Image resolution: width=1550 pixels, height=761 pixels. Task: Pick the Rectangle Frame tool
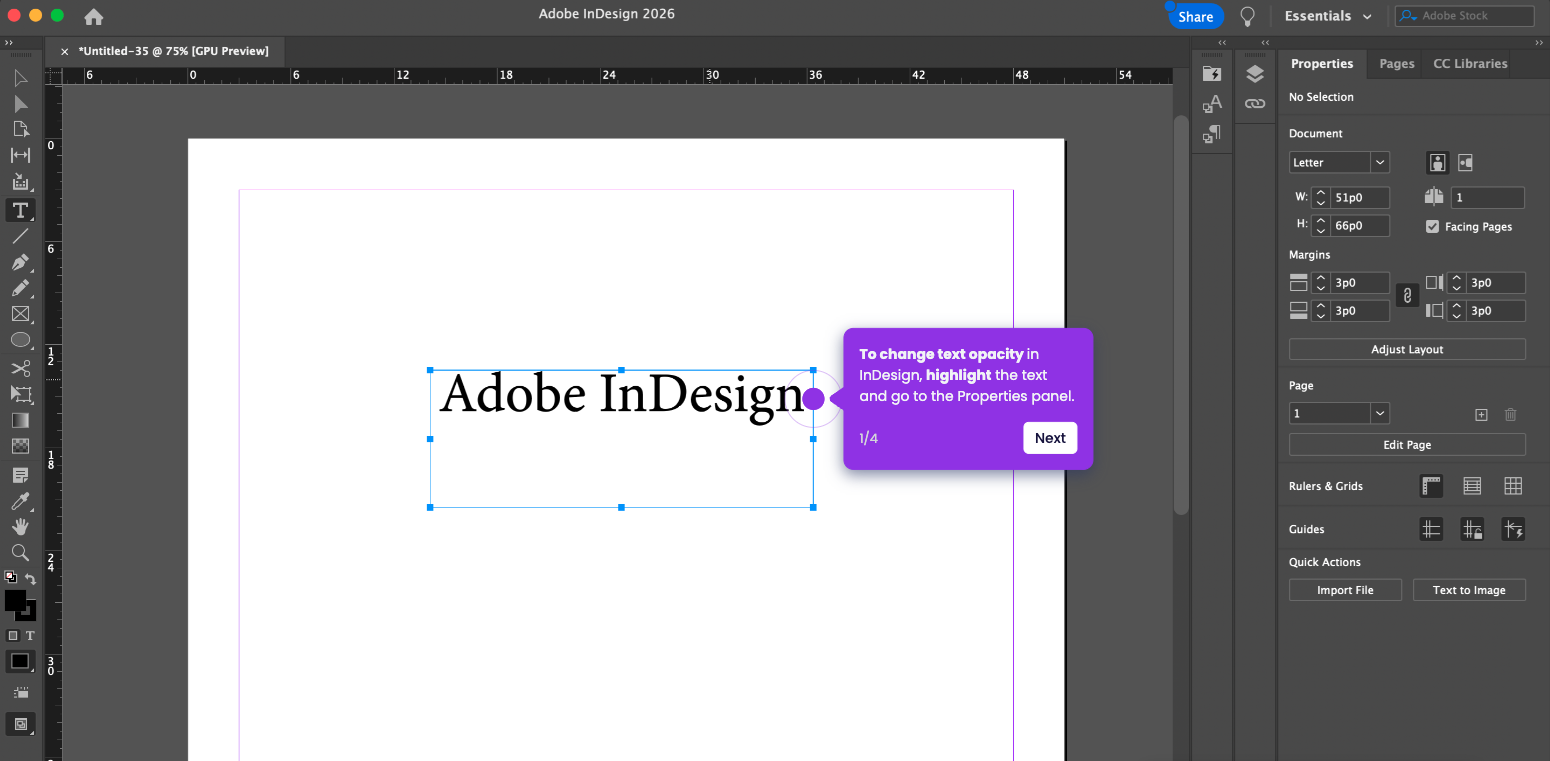click(x=21, y=314)
